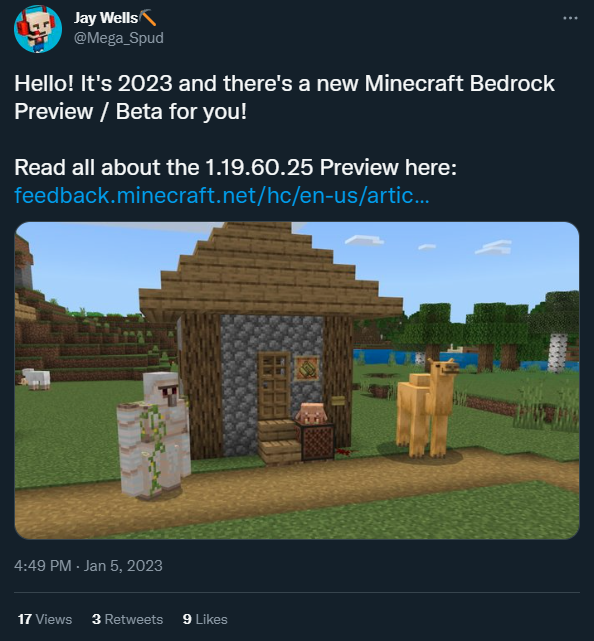This screenshot has width=594, height=641.
Task: Show the 9 Likes list
Action: point(205,619)
